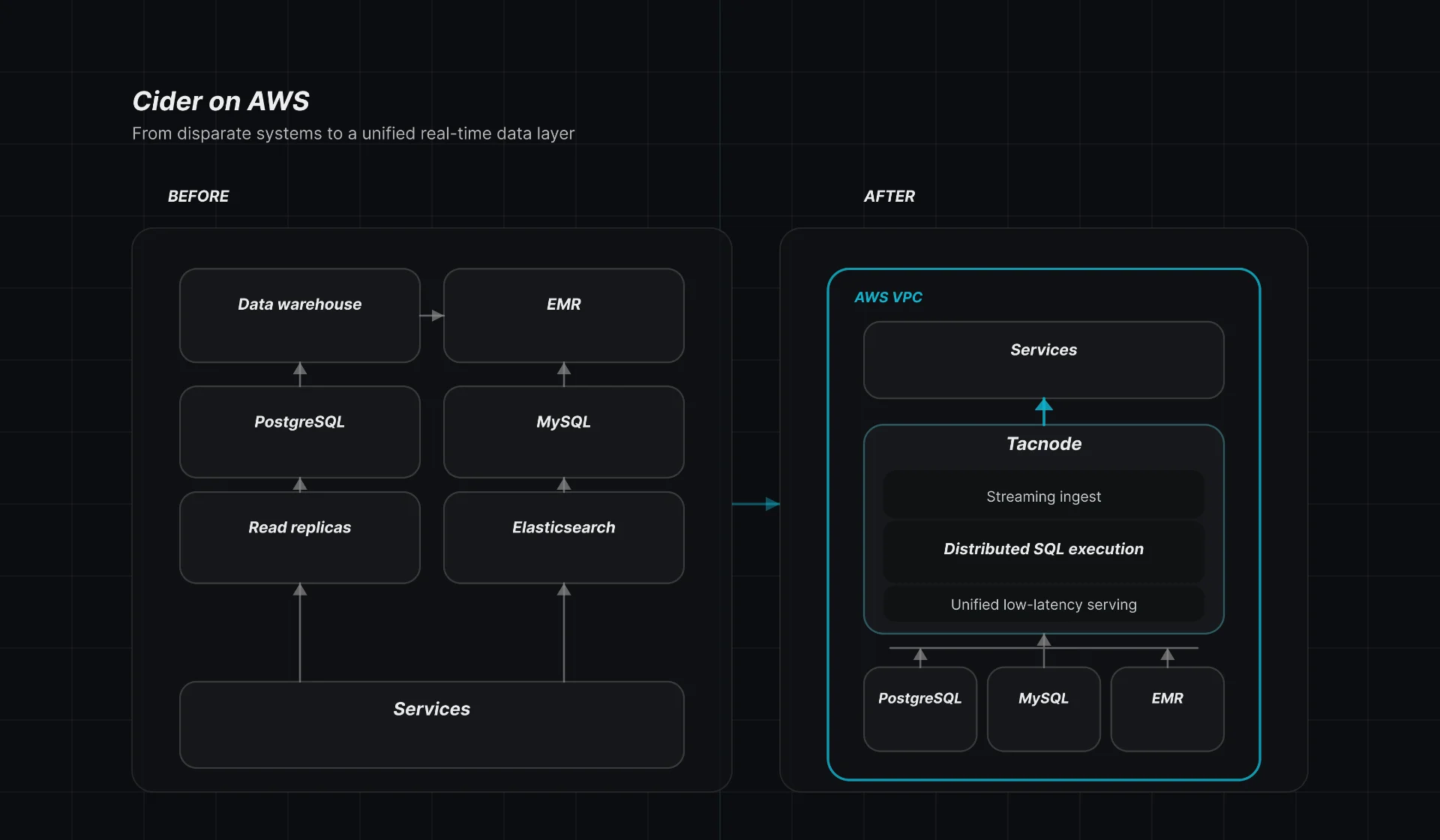
Task: Click the BEFORE section label
Action: (198, 196)
